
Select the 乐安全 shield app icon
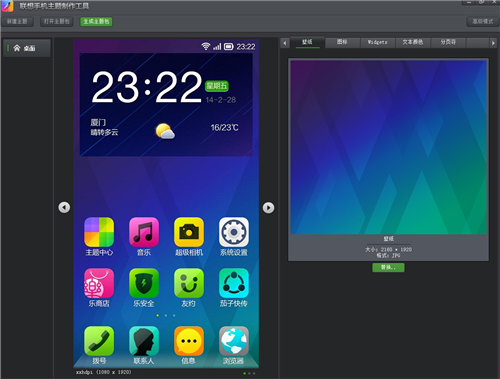point(144,283)
